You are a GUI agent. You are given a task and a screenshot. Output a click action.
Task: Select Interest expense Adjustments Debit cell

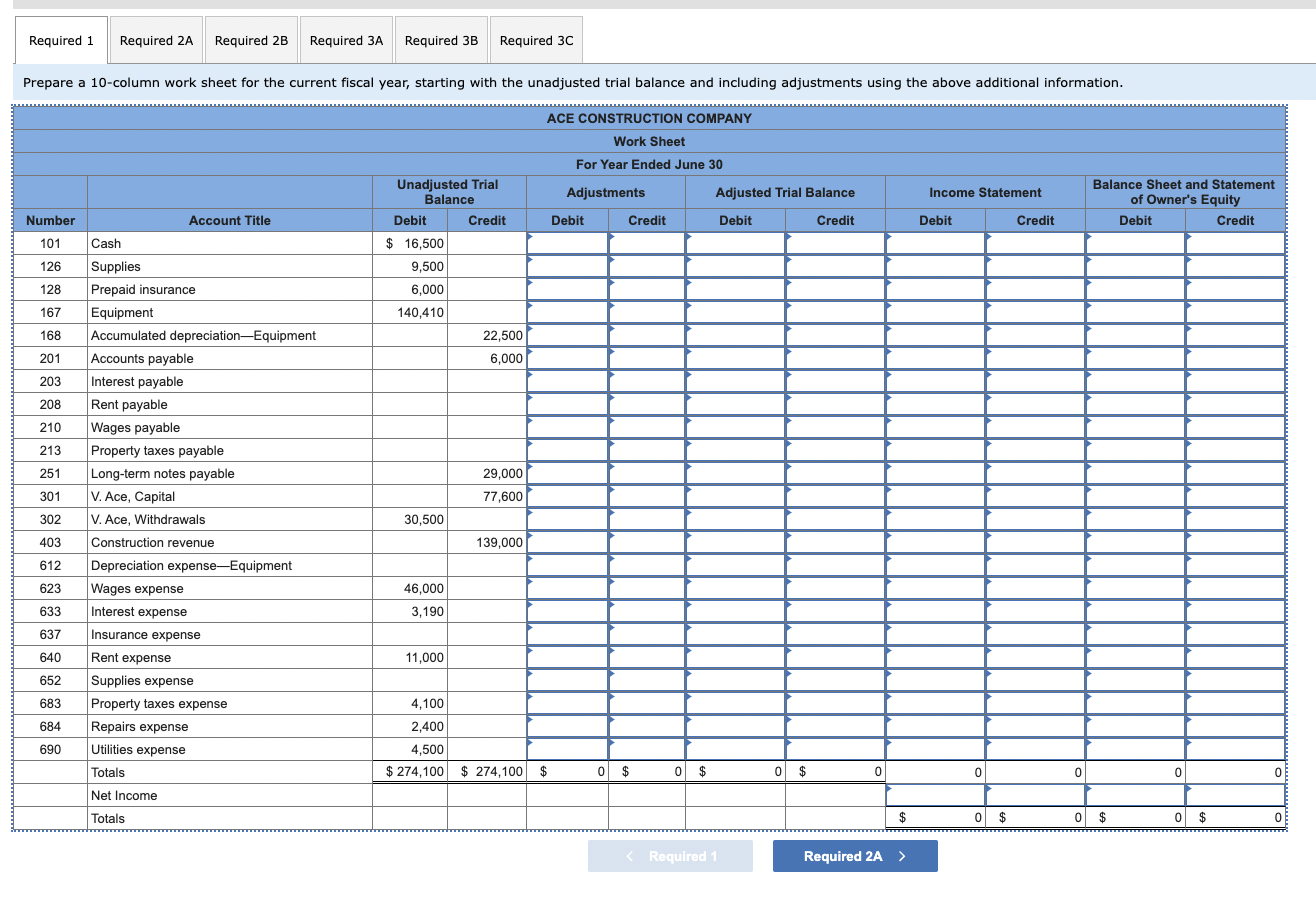(567, 611)
